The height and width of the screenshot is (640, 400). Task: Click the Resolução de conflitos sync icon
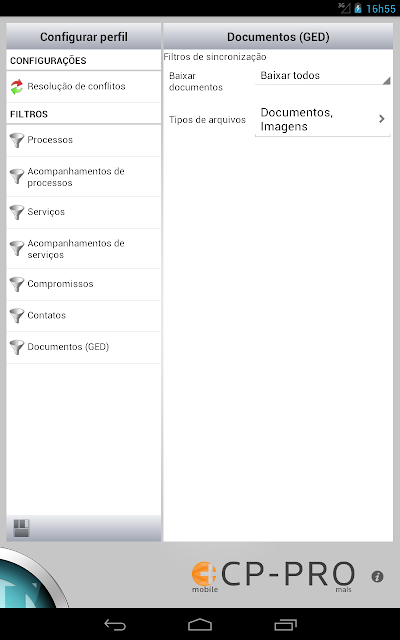17,87
